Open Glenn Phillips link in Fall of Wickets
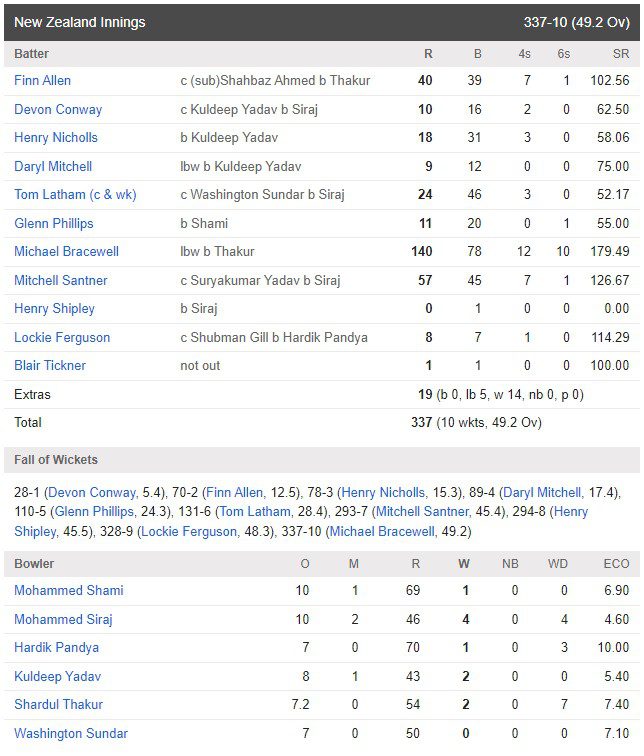 (x=94, y=512)
